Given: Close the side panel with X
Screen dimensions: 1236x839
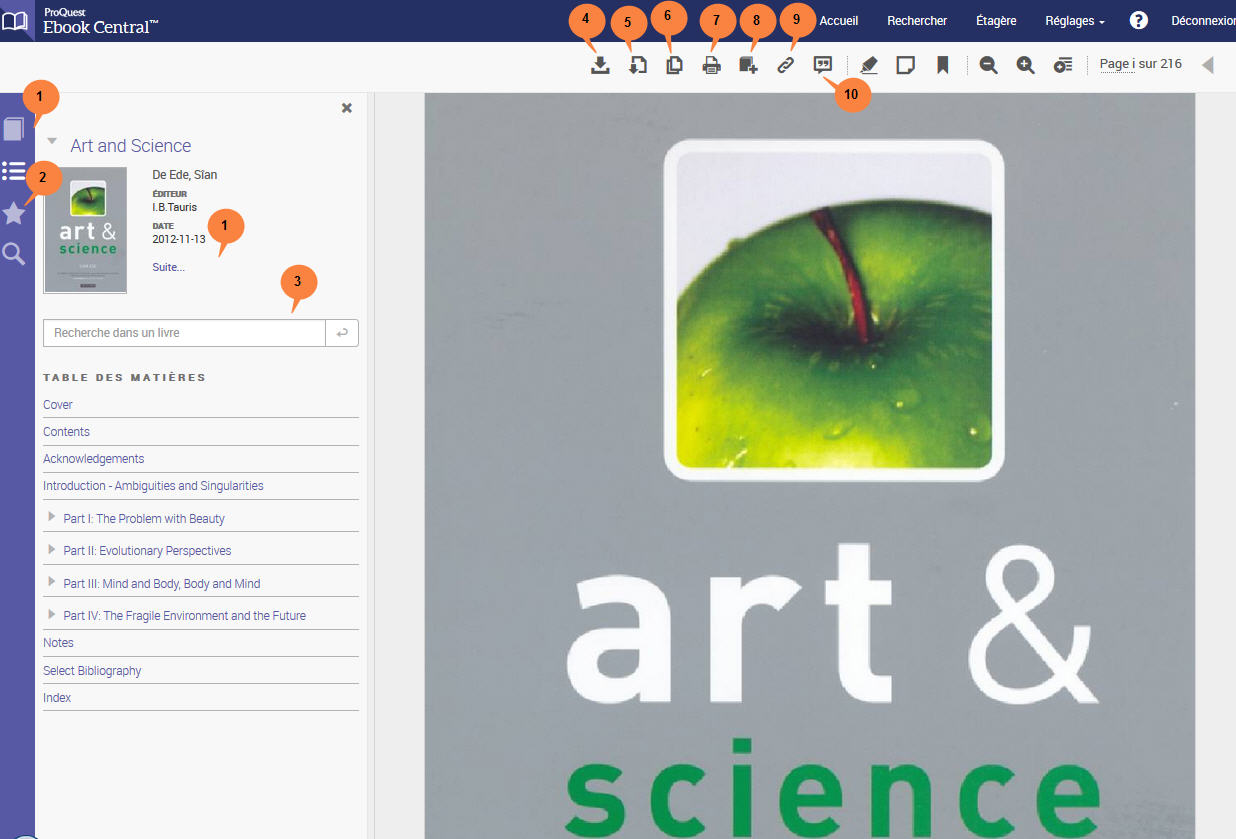Looking at the screenshot, I should 347,108.
